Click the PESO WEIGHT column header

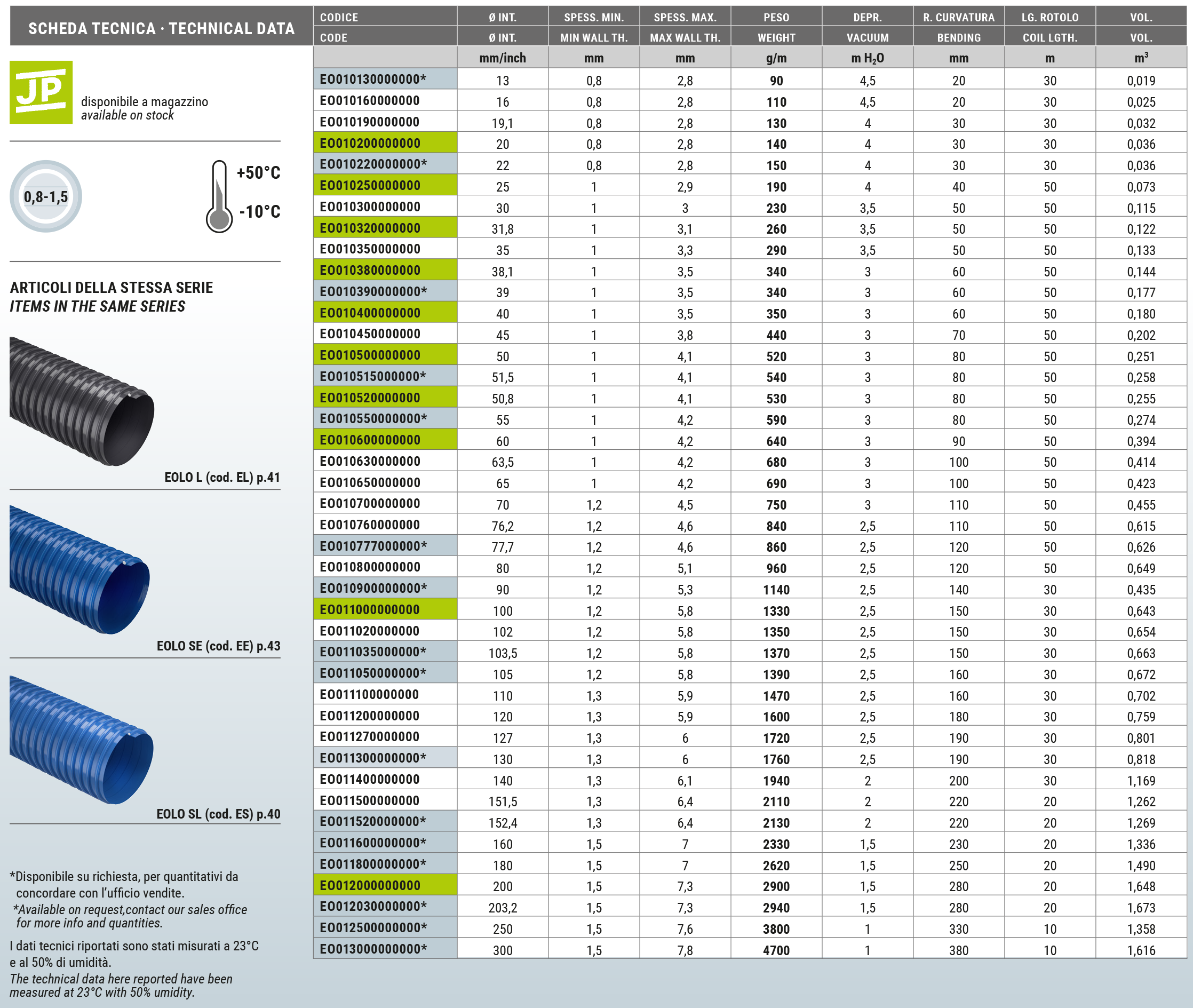pos(776,27)
